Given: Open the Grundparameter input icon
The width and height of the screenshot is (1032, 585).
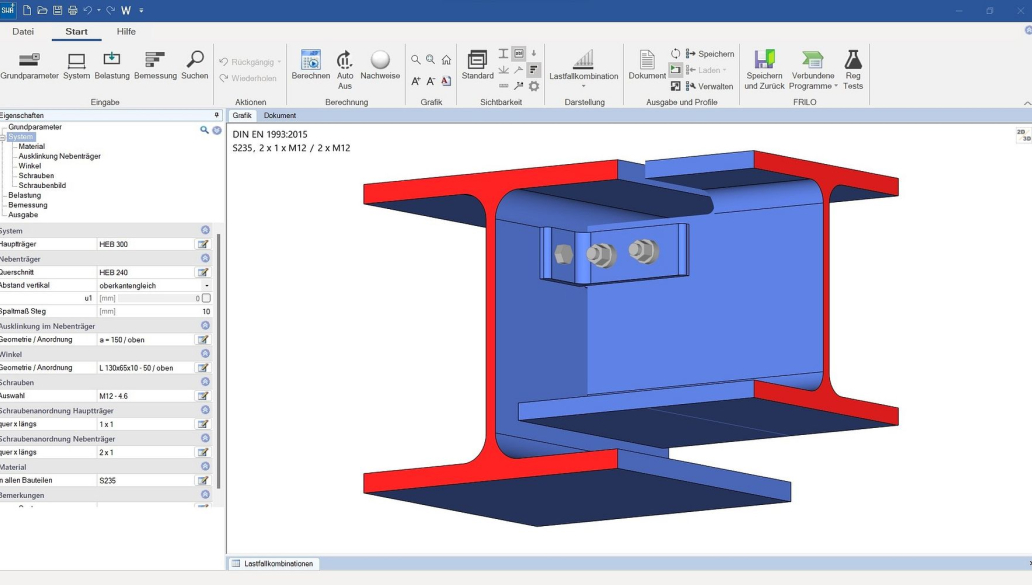Looking at the screenshot, I should [x=29, y=60].
